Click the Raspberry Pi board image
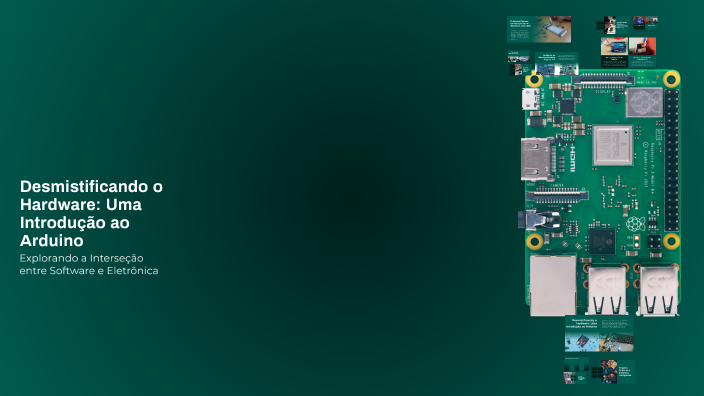 click(x=600, y=193)
